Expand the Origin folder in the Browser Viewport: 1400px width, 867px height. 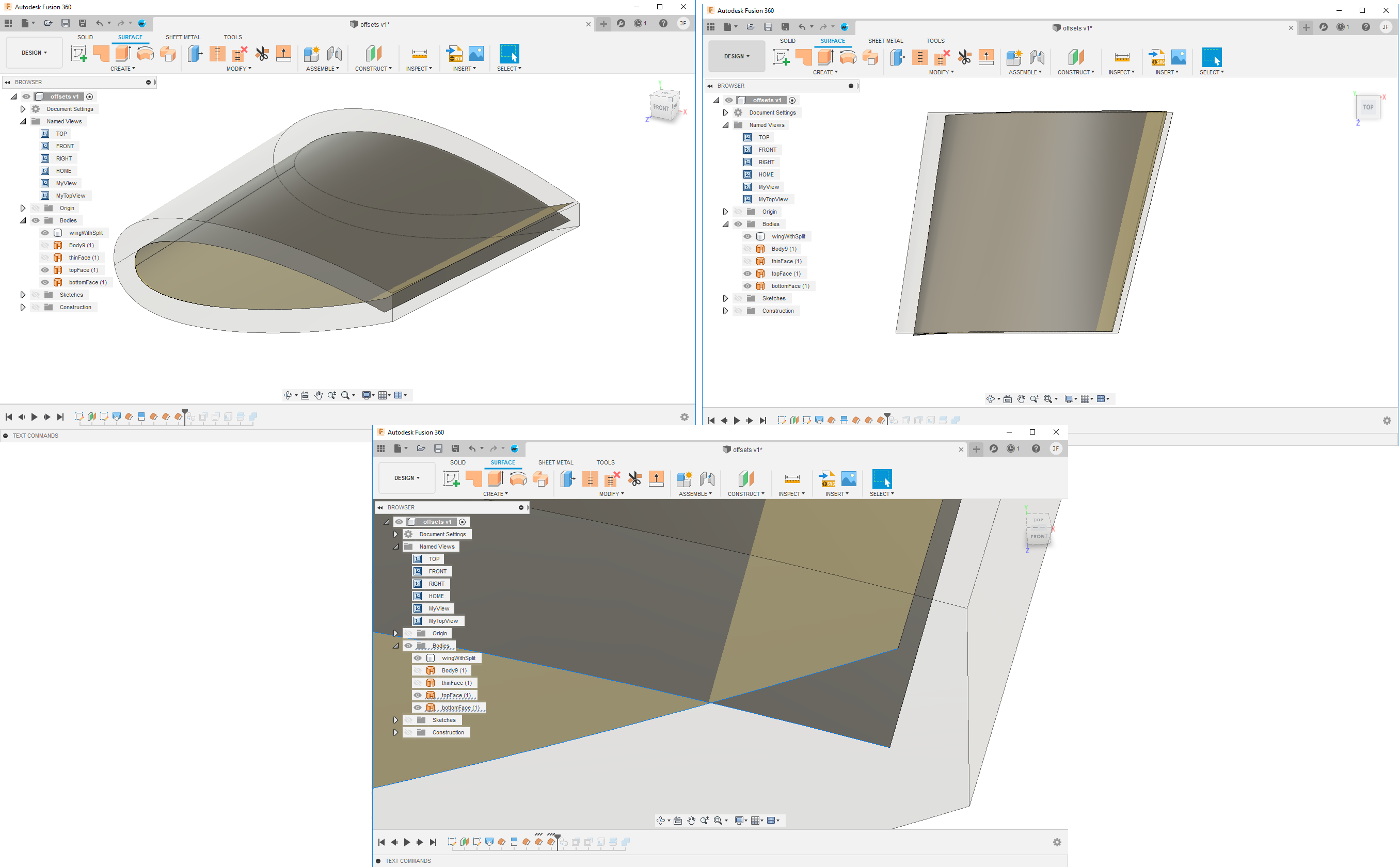tap(23, 207)
